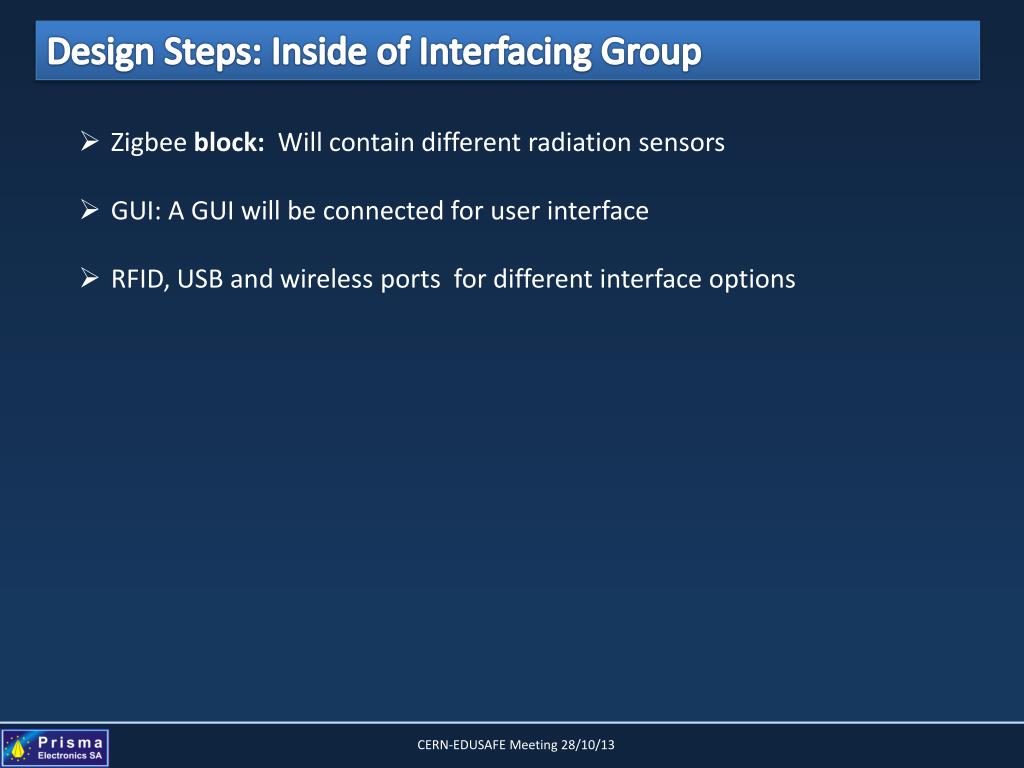Screen dimensions: 1024x768
Task: Click the yellow droplet in Prisma logo
Action: (x=18, y=748)
